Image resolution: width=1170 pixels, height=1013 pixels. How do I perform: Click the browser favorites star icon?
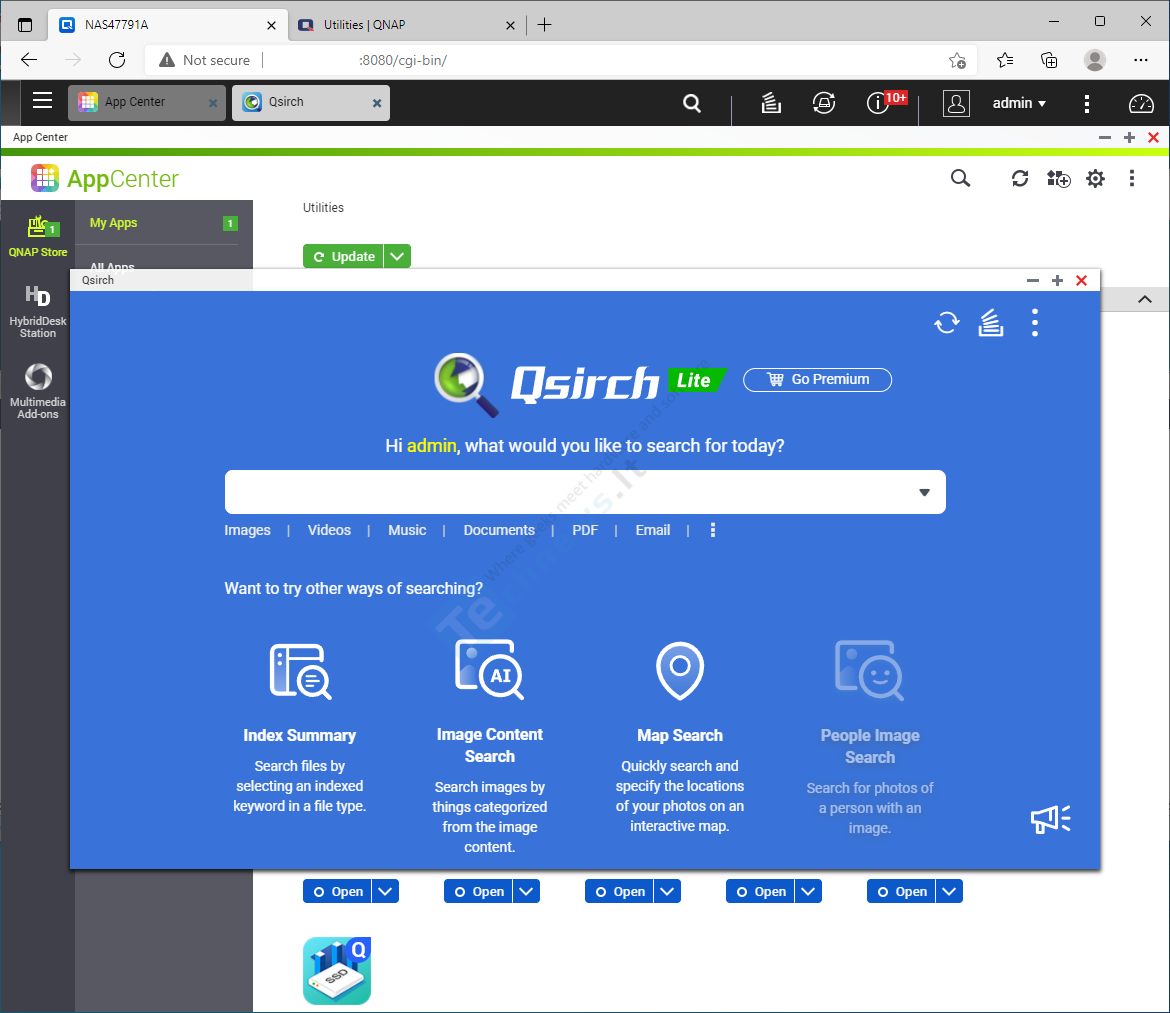coord(1005,60)
